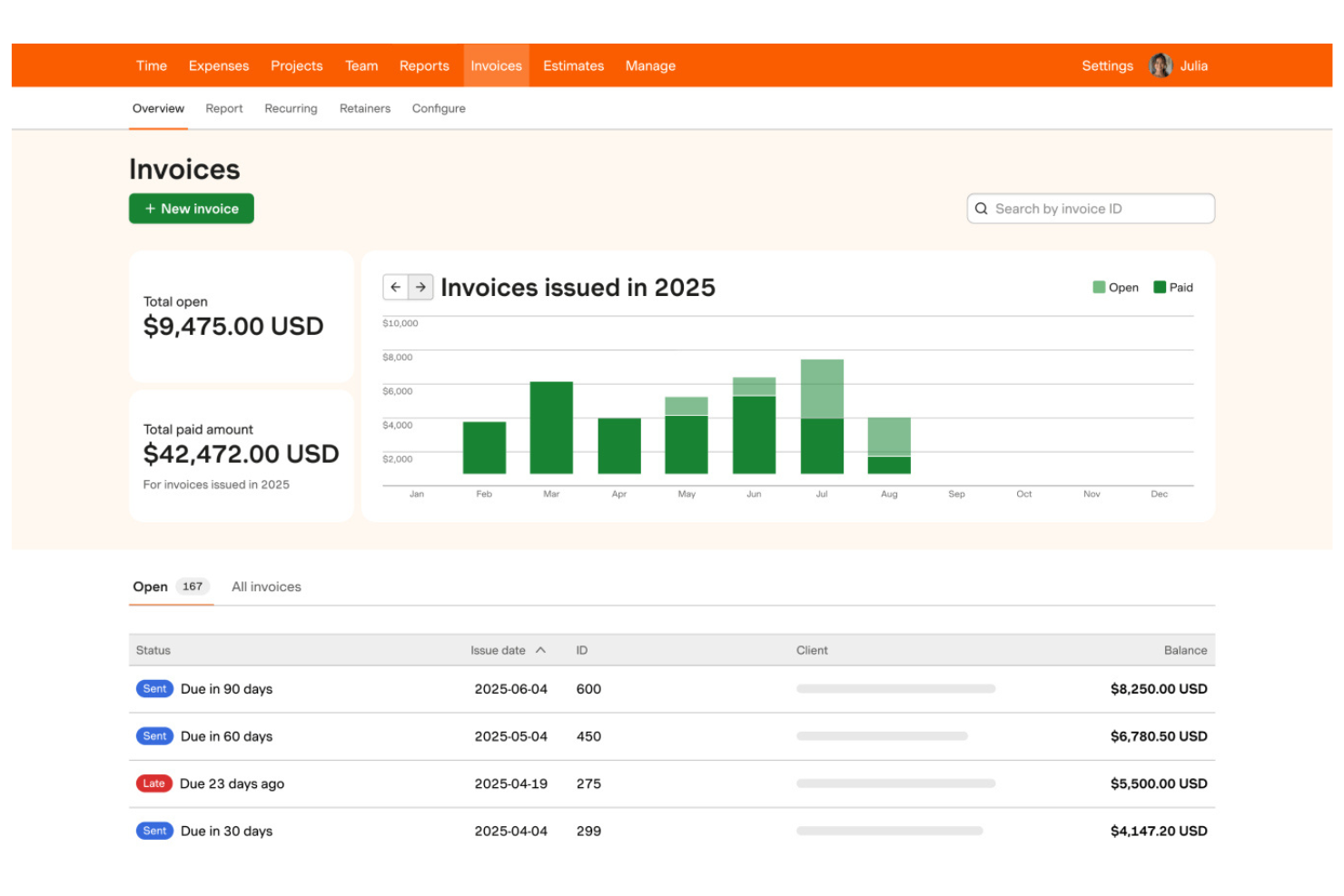This screenshot has height=896, width=1344.
Task: Click the right arrow to advance the chart year
Action: coord(420,287)
